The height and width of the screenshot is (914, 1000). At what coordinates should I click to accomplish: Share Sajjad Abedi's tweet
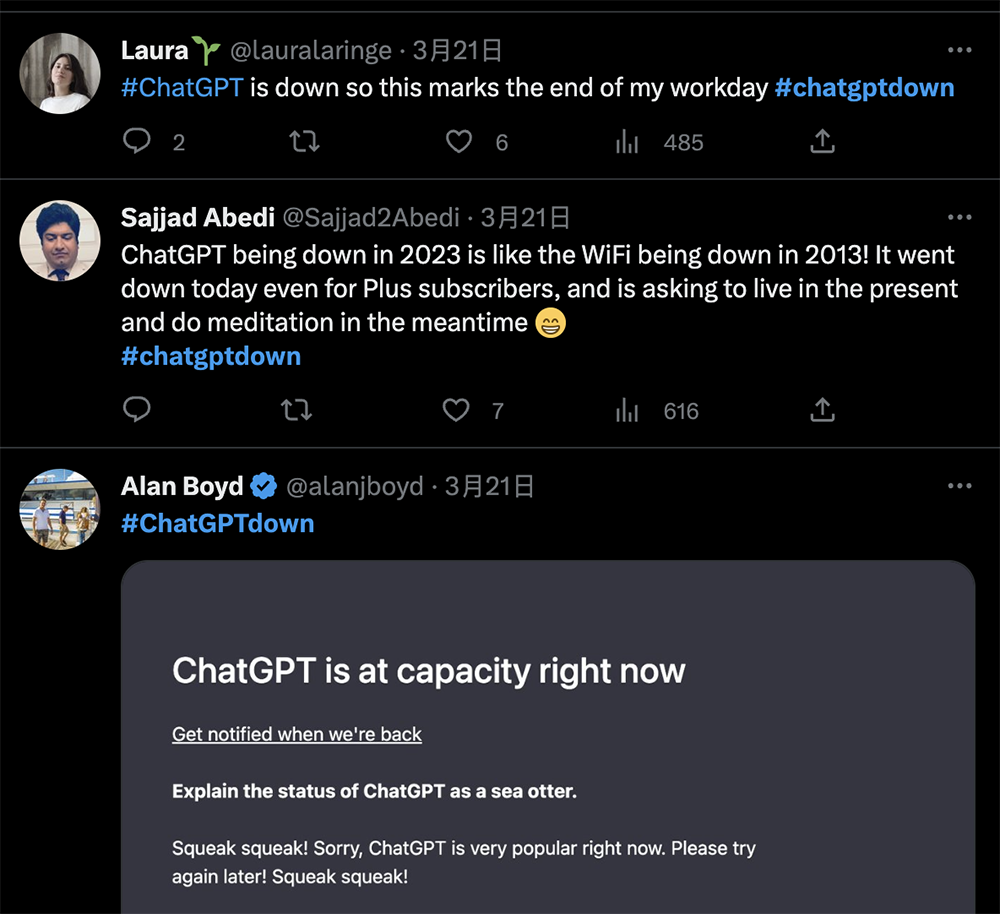point(822,410)
